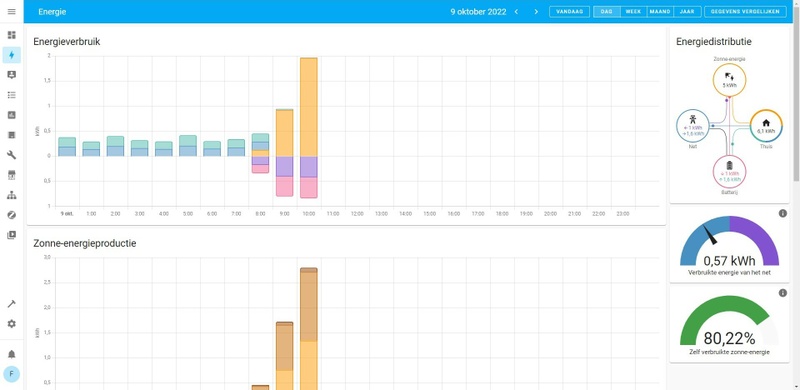Switch period to MAAND

660,11
